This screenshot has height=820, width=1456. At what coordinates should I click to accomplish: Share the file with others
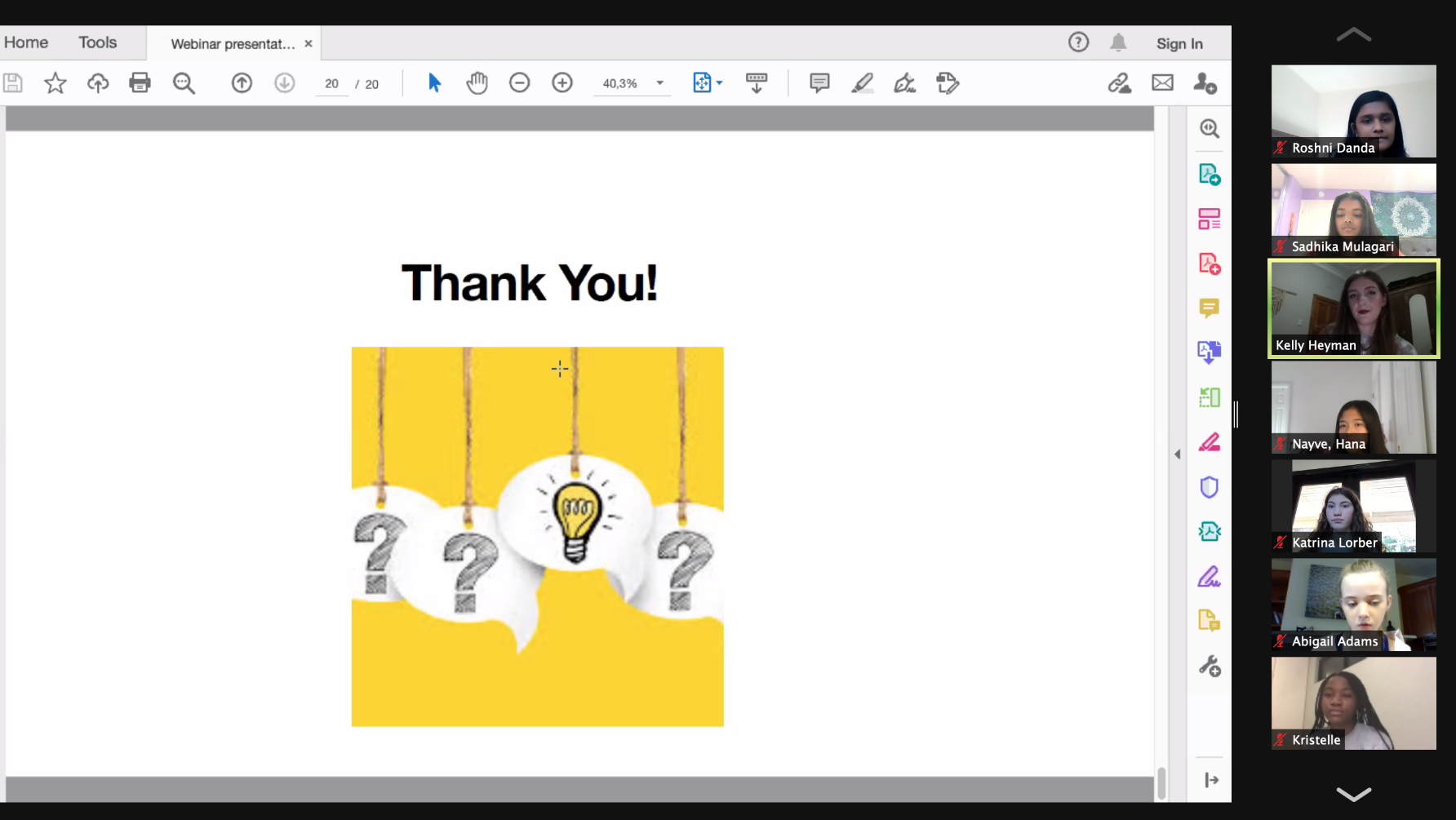click(x=1205, y=83)
